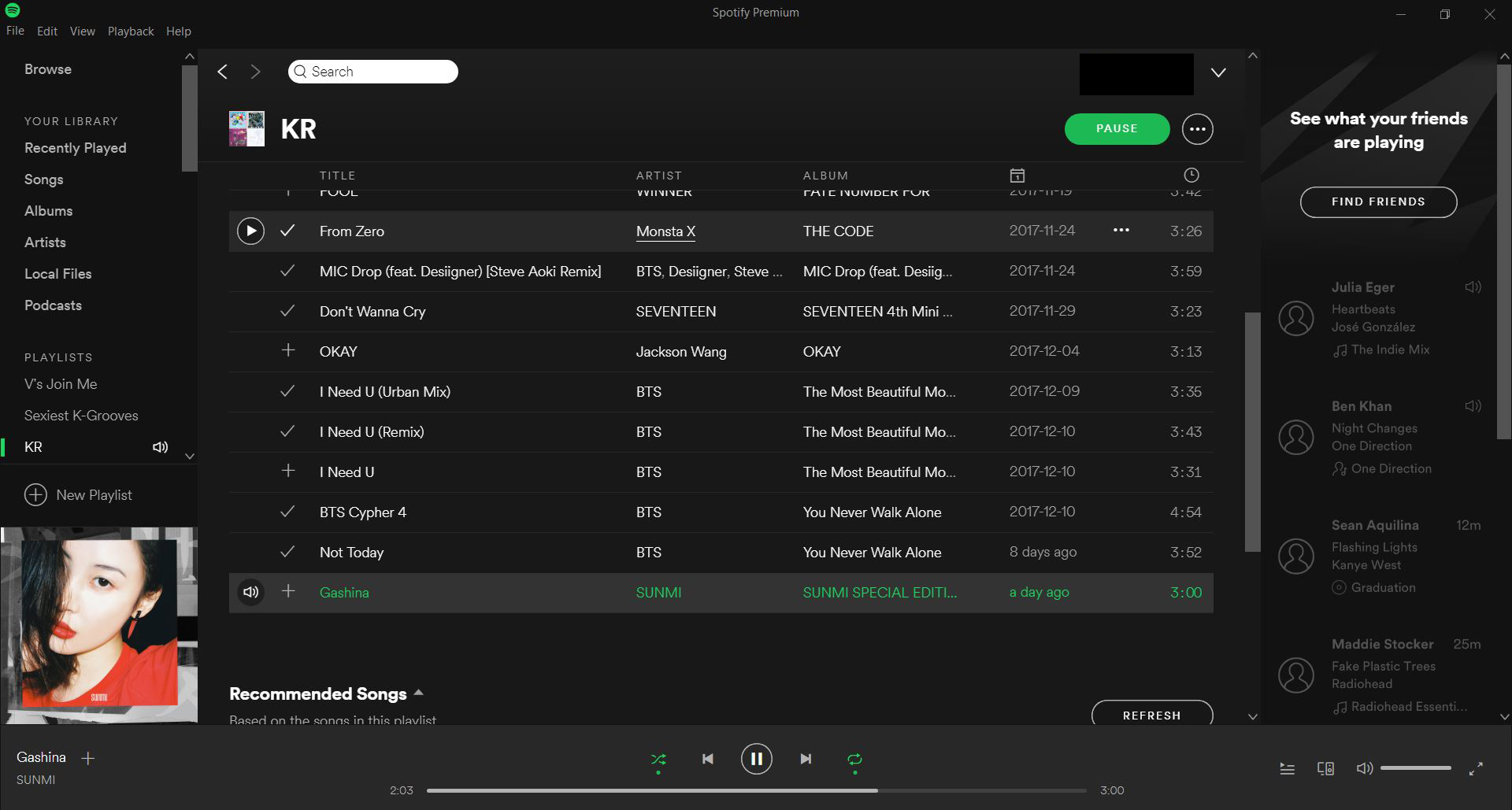Sort by date added calendar icon

click(x=1017, y=175)
